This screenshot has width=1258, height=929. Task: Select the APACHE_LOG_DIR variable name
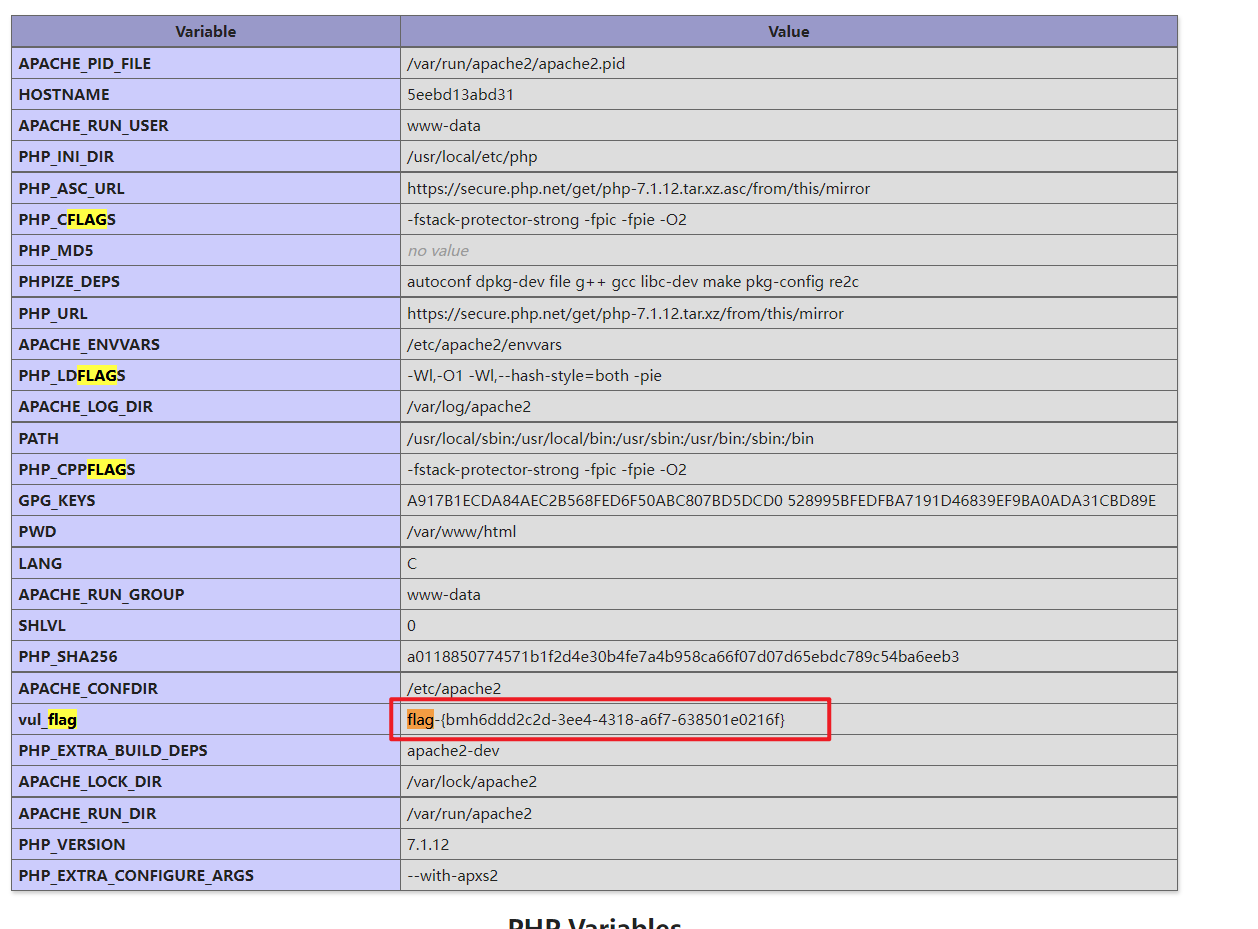[x=85, y=406]
